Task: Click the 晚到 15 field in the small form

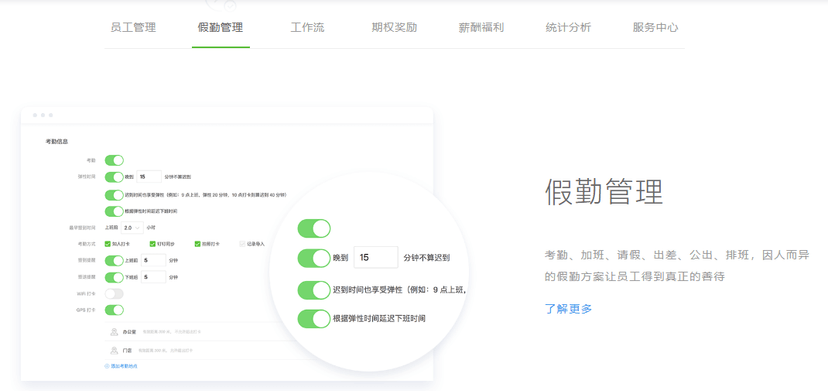Action: [149, 176]
